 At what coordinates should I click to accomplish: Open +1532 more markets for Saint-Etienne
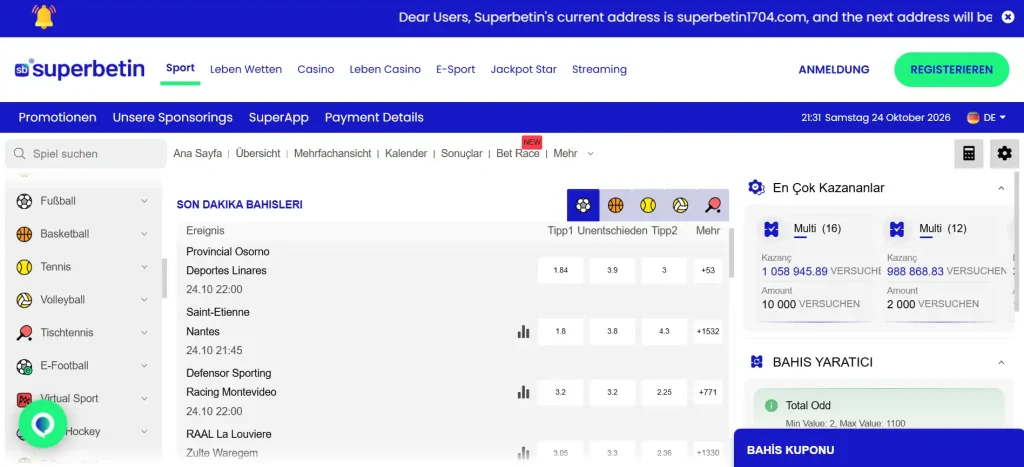point(708,332)
